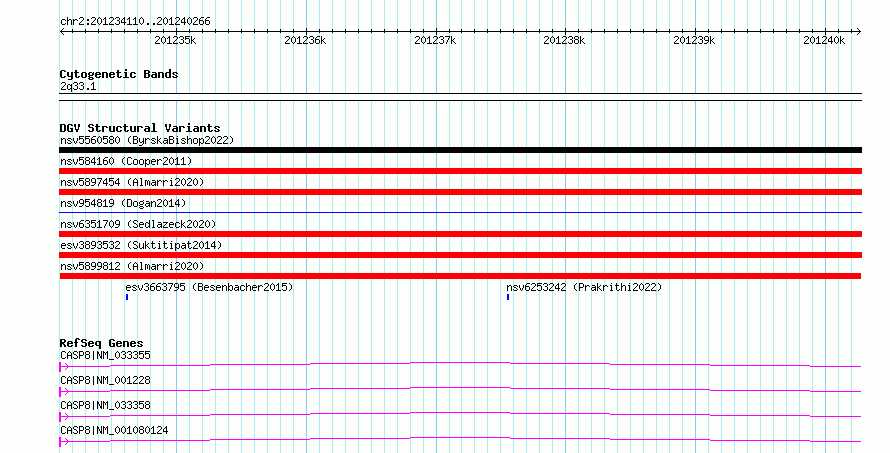Screen dimensions: 890x453
Task: Click the 2q33.1 cytogenetic band line
Action: coord(460,97)
